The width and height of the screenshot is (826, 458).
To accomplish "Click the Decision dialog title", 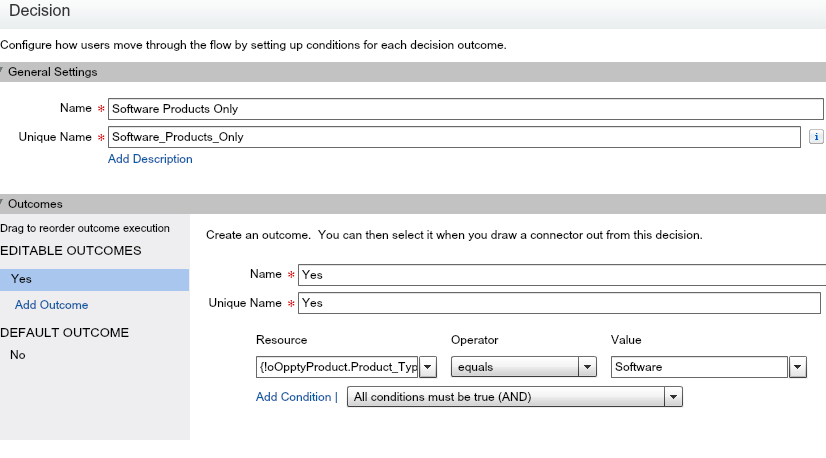I will (x=40, y=10).
